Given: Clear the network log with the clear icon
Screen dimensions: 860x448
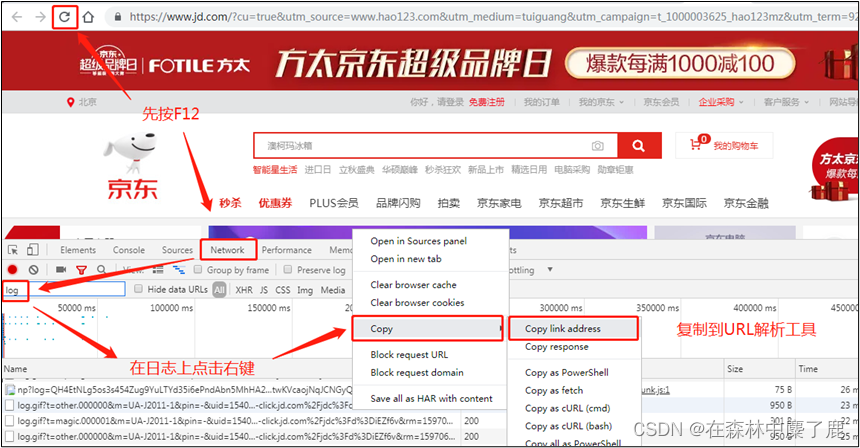Looking at the screenshot, I should [33, 270].
